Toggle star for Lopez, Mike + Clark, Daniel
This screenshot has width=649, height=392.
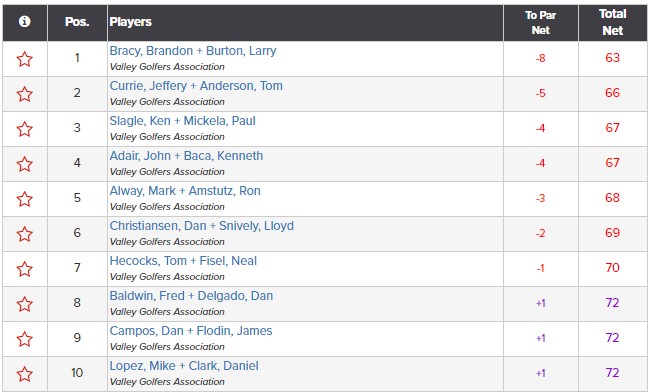24,374
